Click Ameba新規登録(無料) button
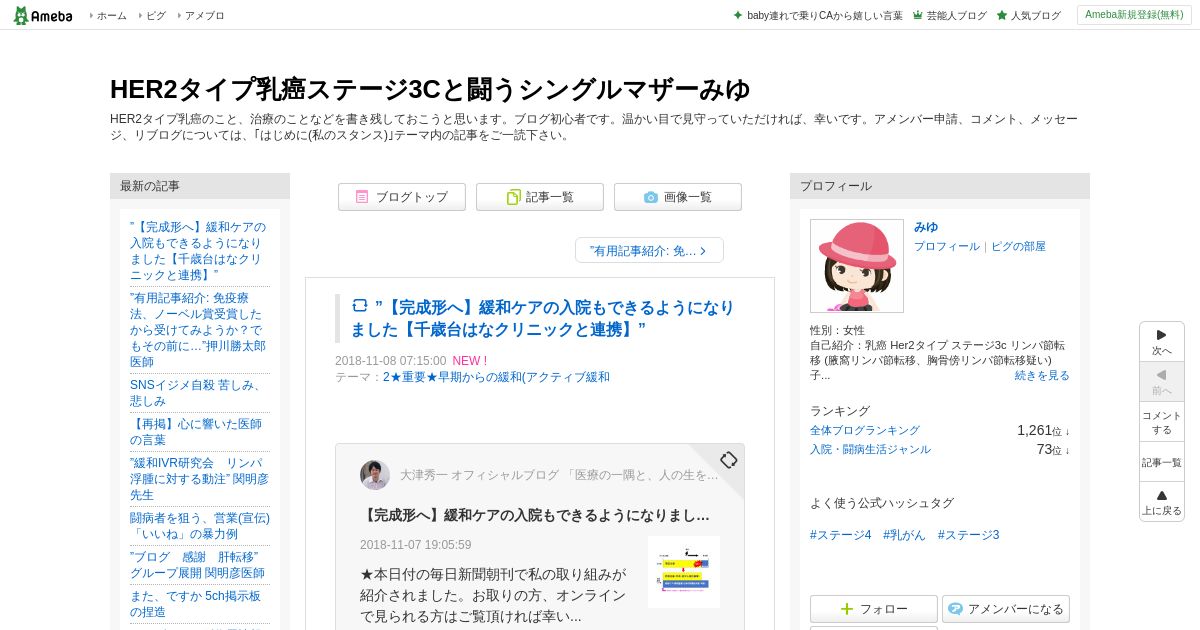Viewport: 1200px width, 630px height. [1134, 15]
